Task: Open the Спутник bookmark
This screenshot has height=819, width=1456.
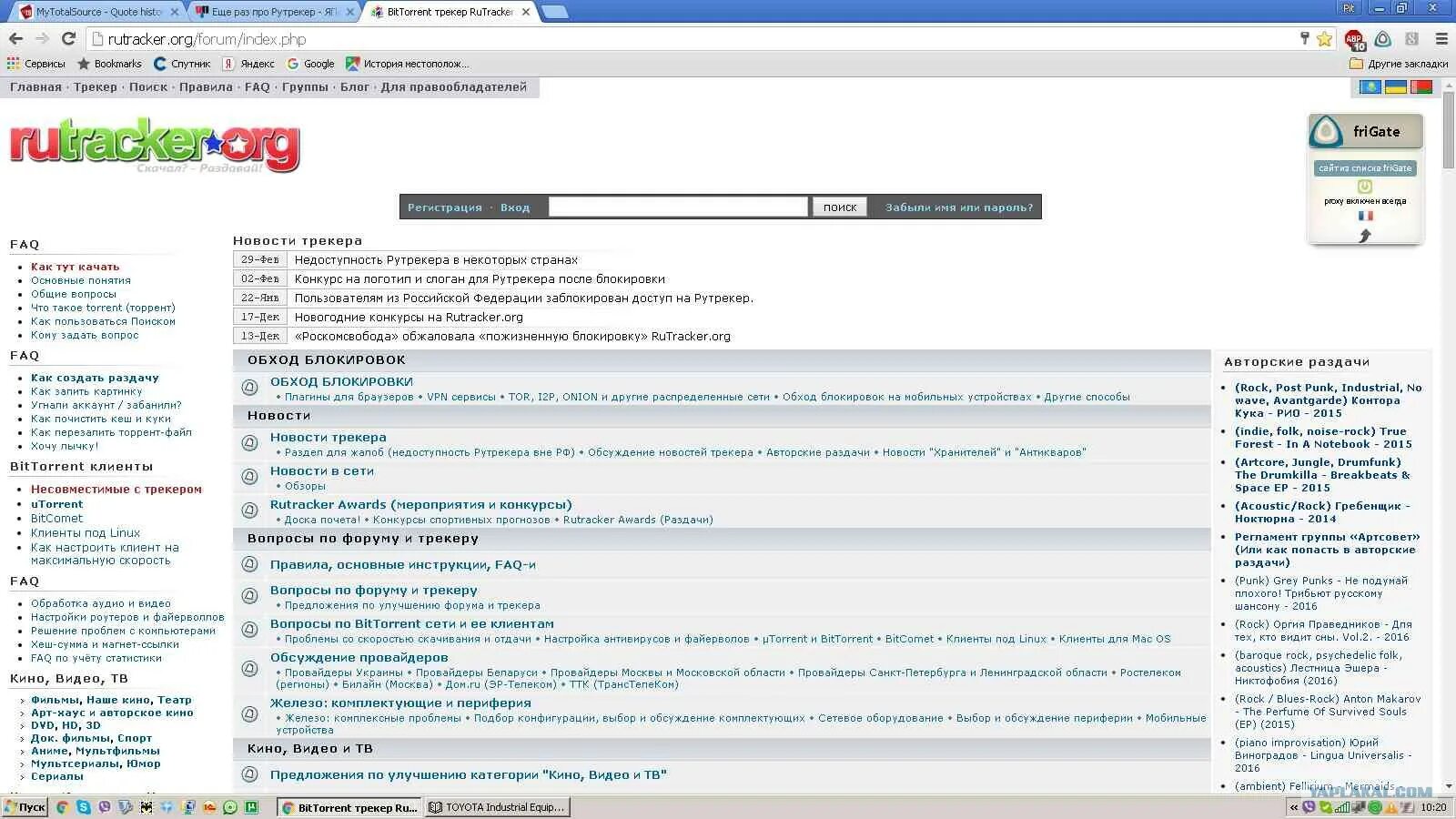Action: point(182,64)
